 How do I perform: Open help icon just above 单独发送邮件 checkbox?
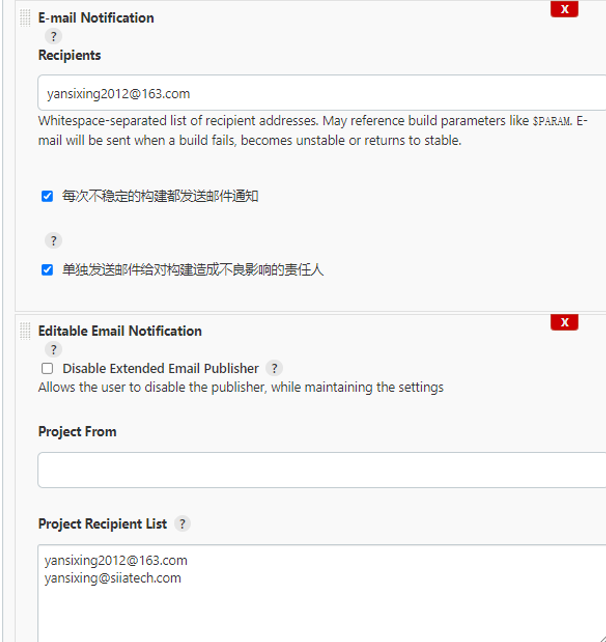[x=54, y=240]
